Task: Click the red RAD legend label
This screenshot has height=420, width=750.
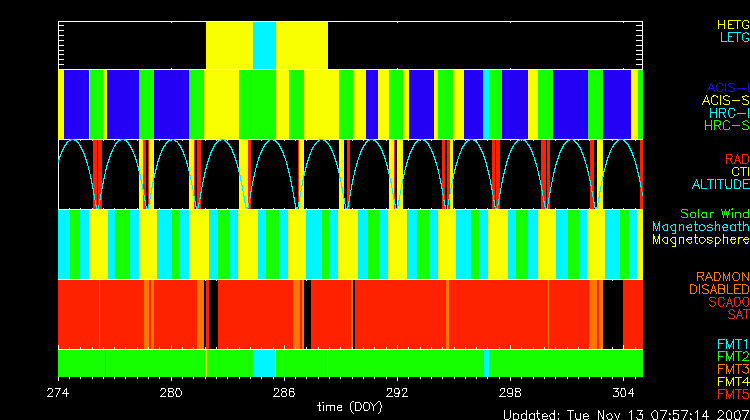Action: (x=735, y=159)
